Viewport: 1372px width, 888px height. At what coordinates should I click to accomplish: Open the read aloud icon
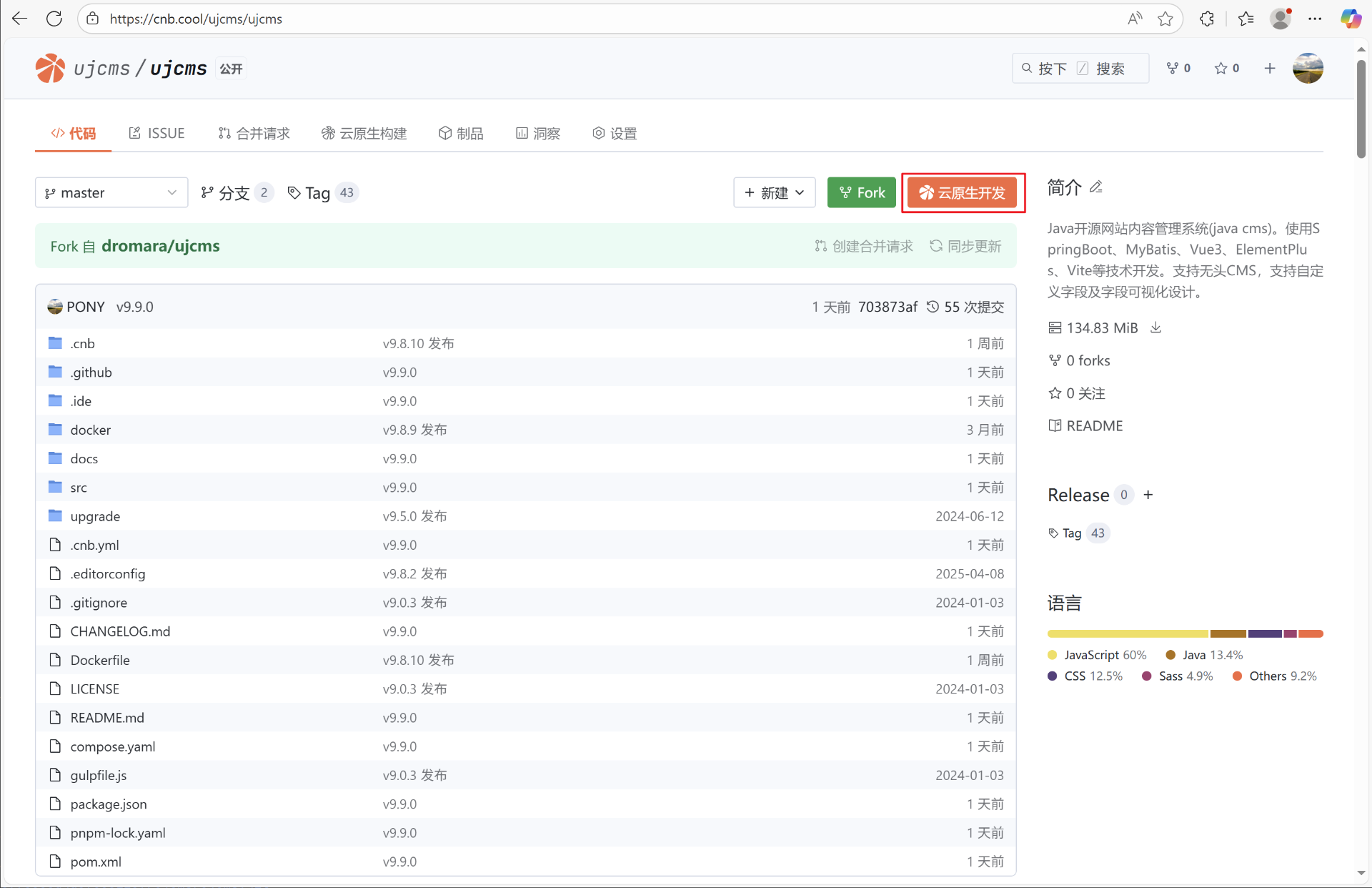[1135, 19]
